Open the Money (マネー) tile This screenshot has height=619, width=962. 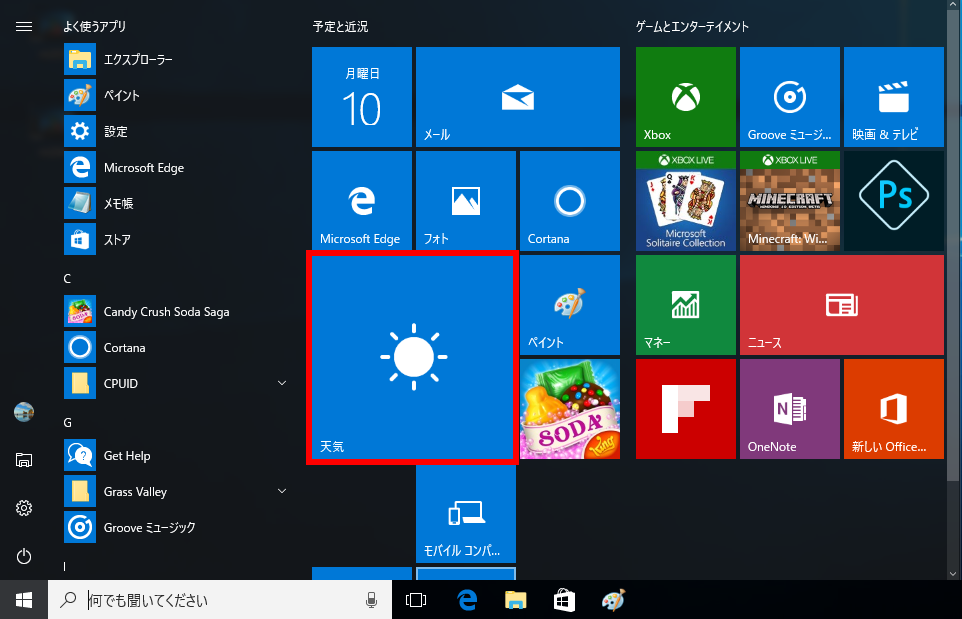coord(685,305)
